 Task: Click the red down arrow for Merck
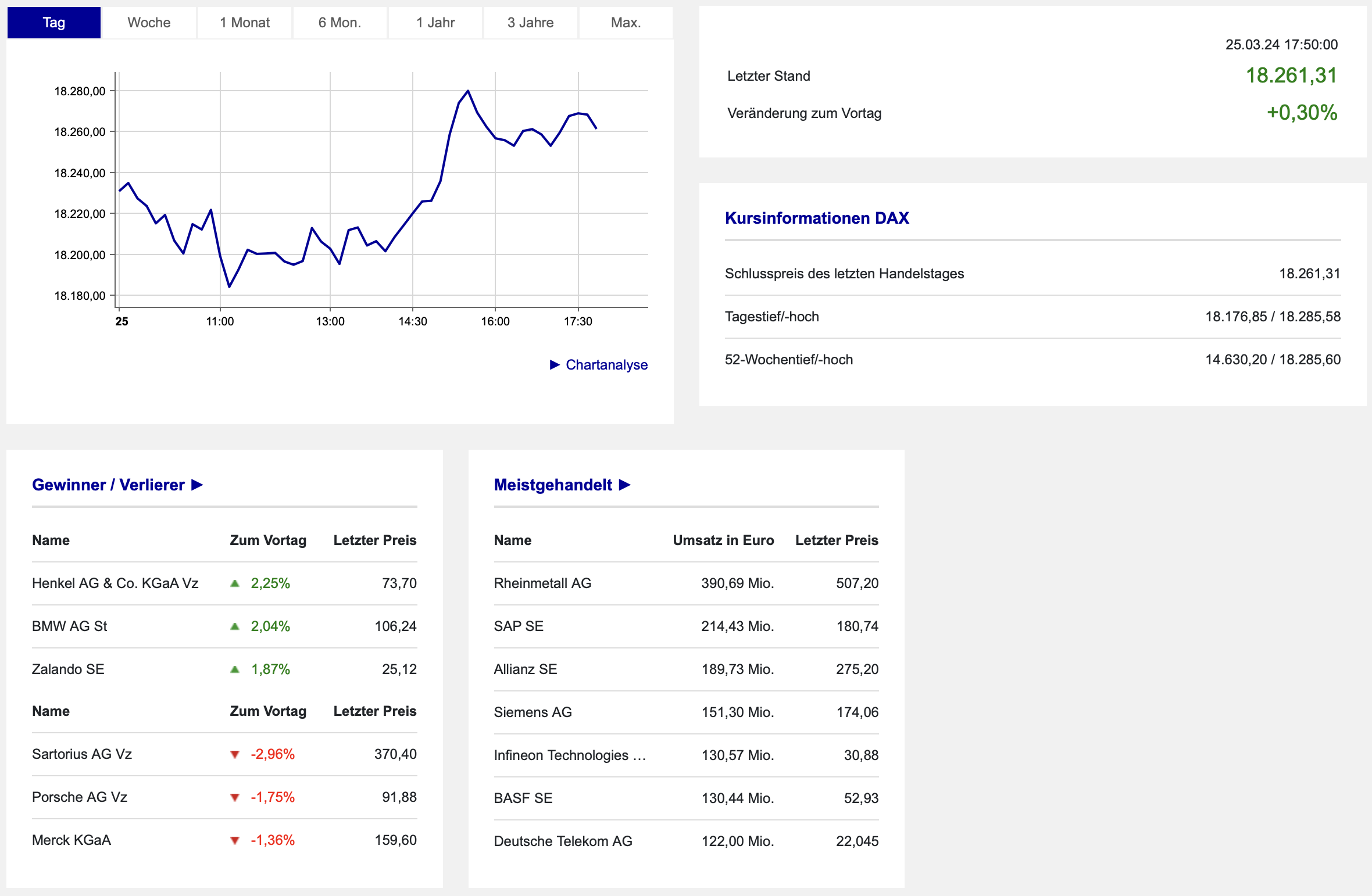(235, 840)
